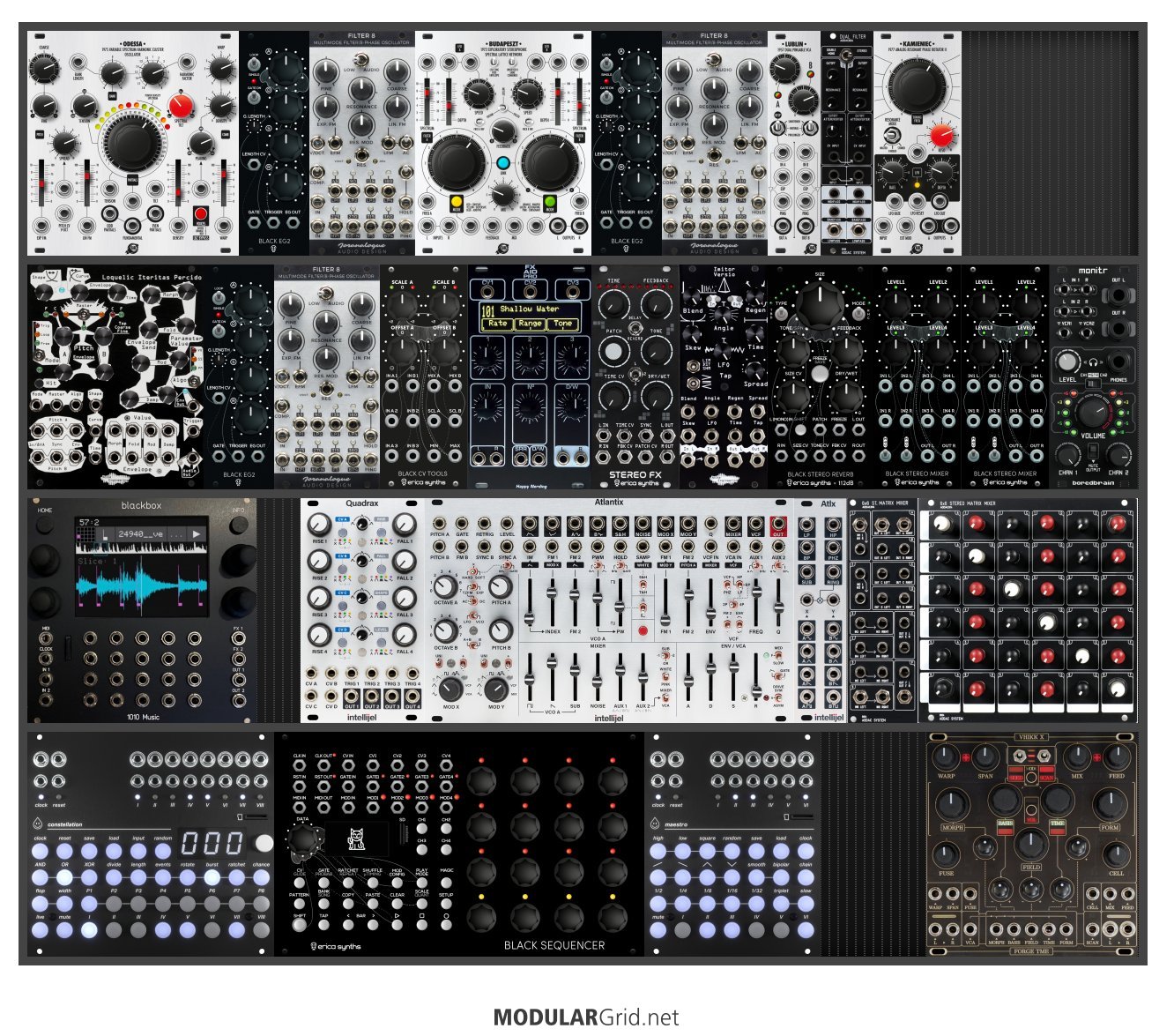Click the Feed knob on VHIKK X
The width and height of the screenshot is (1174, 1036).
pyautogui.click(x=1117, y=757)
